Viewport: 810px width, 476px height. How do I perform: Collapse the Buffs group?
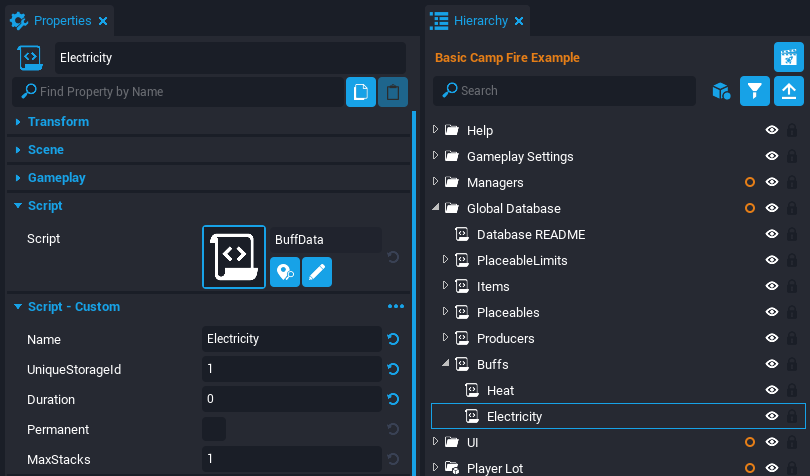[x=445, y=364]
